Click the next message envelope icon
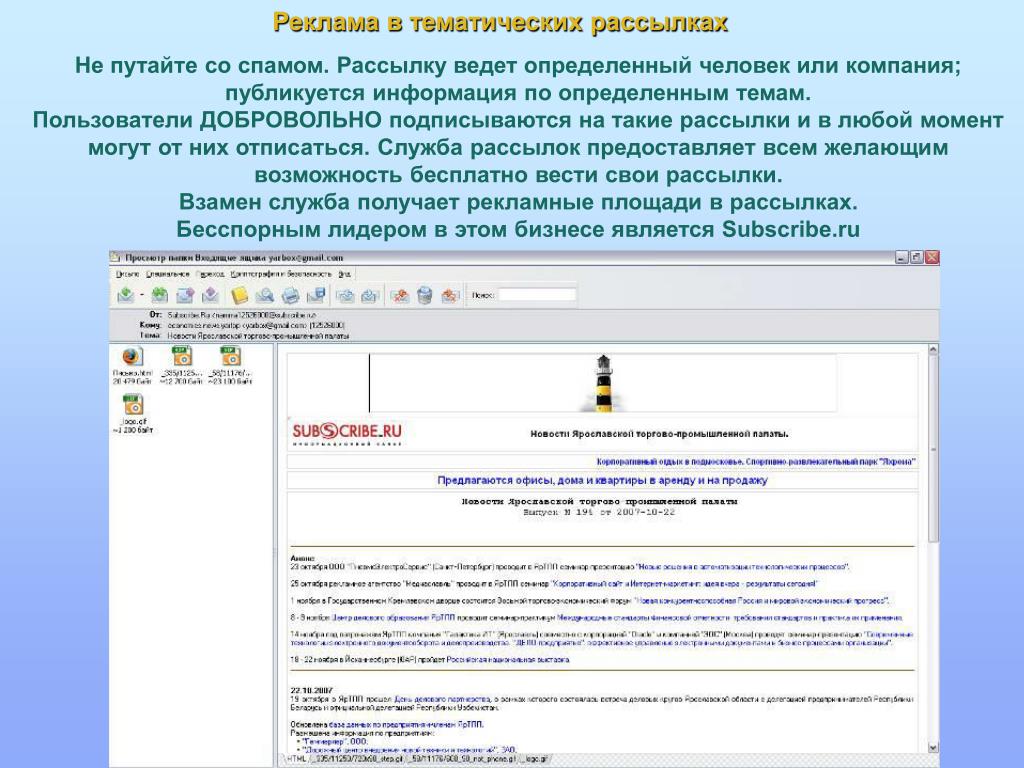 pos(370,295)
